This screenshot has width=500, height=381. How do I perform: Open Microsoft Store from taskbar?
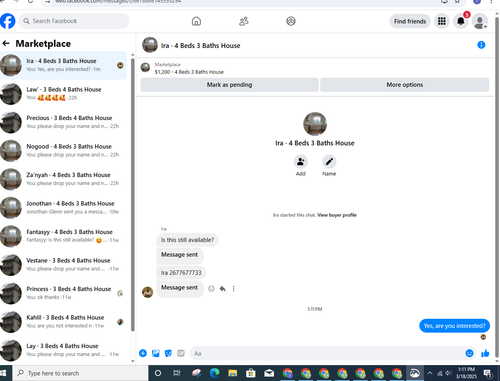coord(251,373)
